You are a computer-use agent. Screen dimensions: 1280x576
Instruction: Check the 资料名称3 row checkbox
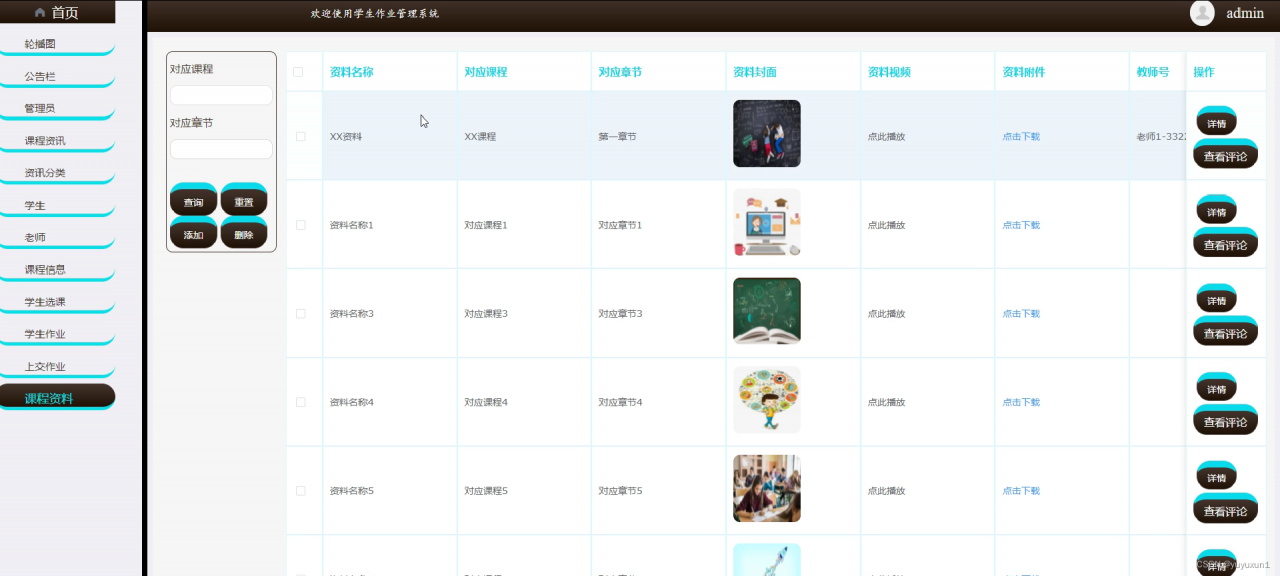click(x=301, y=313)
